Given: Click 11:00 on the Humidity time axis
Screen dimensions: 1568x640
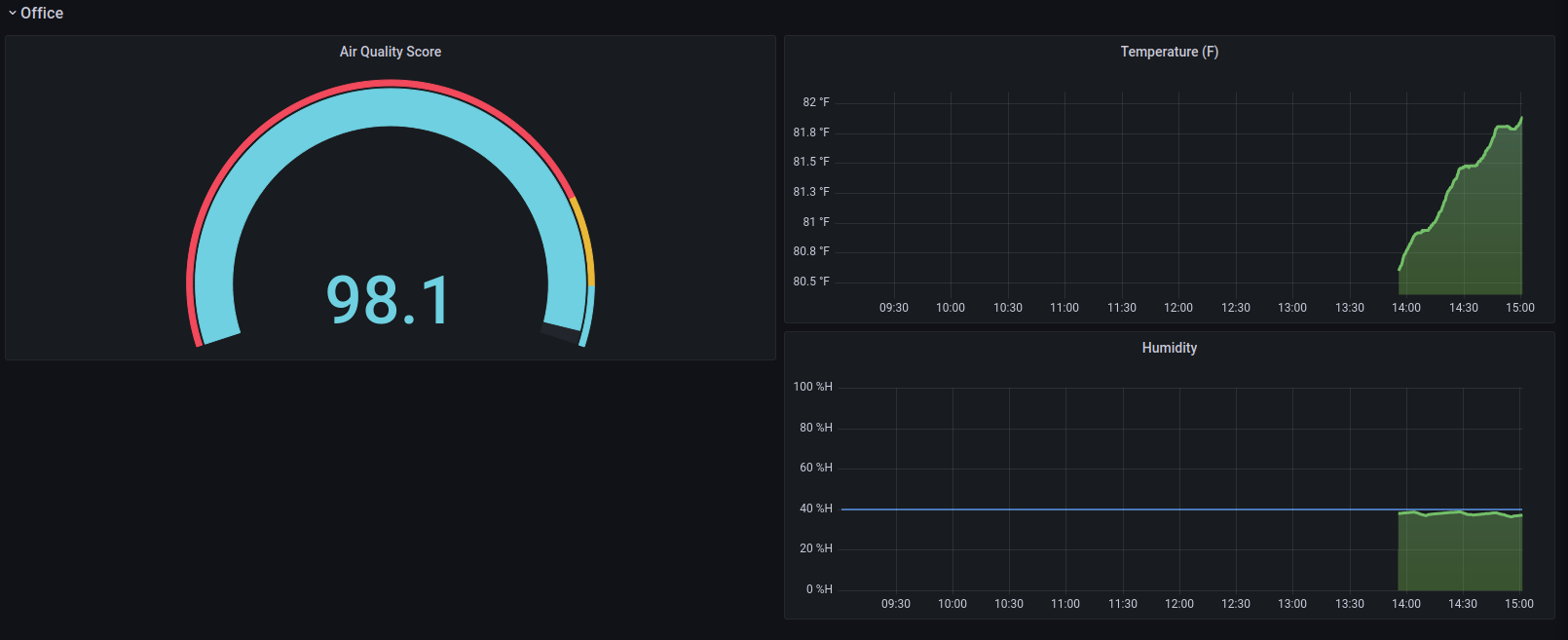Looking at the screenshot, I should (1065, 604).
